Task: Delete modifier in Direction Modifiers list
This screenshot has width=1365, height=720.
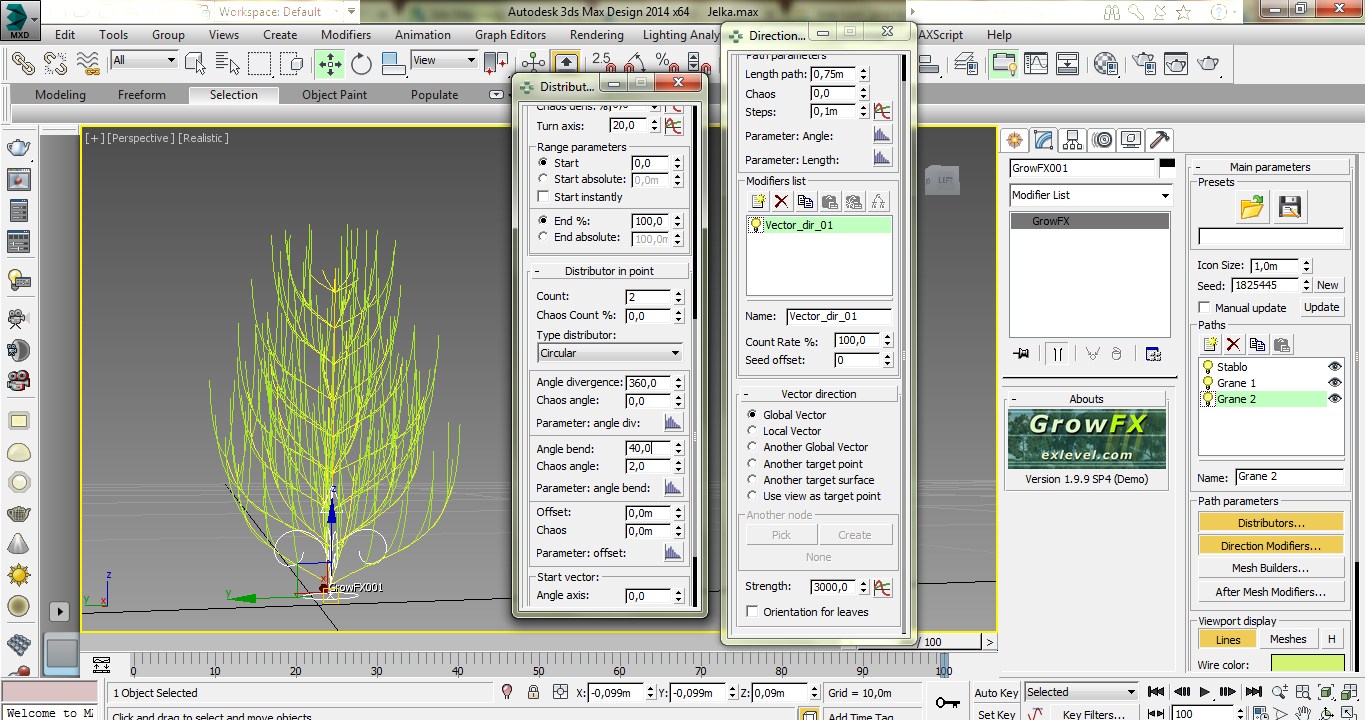Action: click(x=782, y=202)
